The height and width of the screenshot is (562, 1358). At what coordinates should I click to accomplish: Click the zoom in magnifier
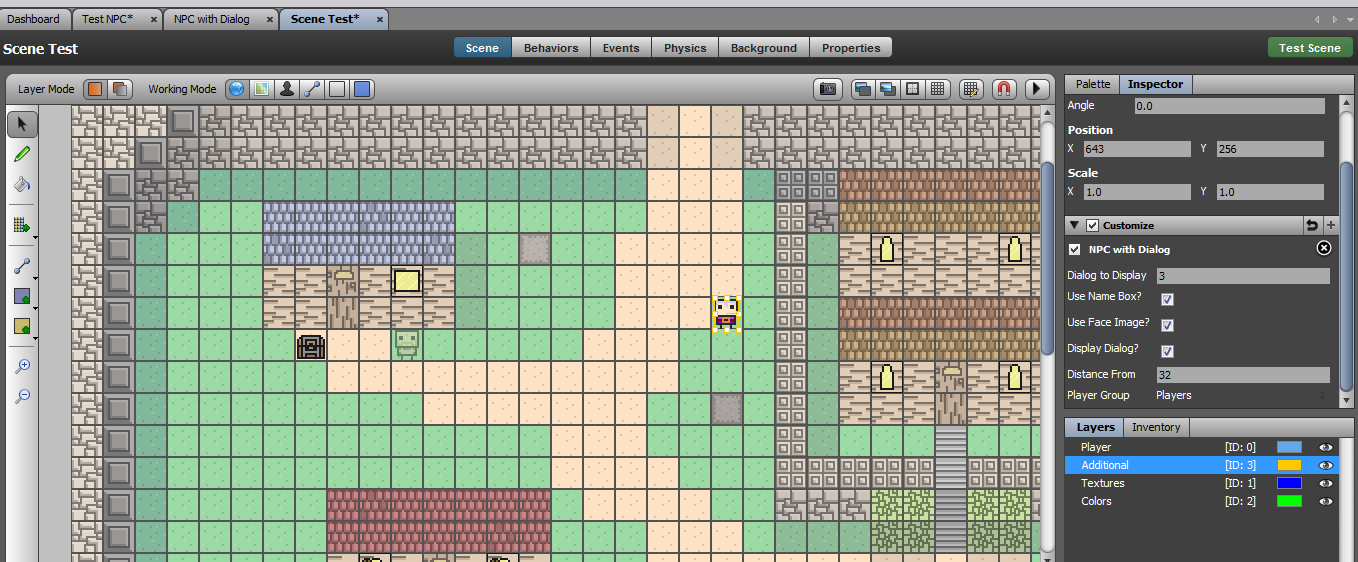coord(22,367)
